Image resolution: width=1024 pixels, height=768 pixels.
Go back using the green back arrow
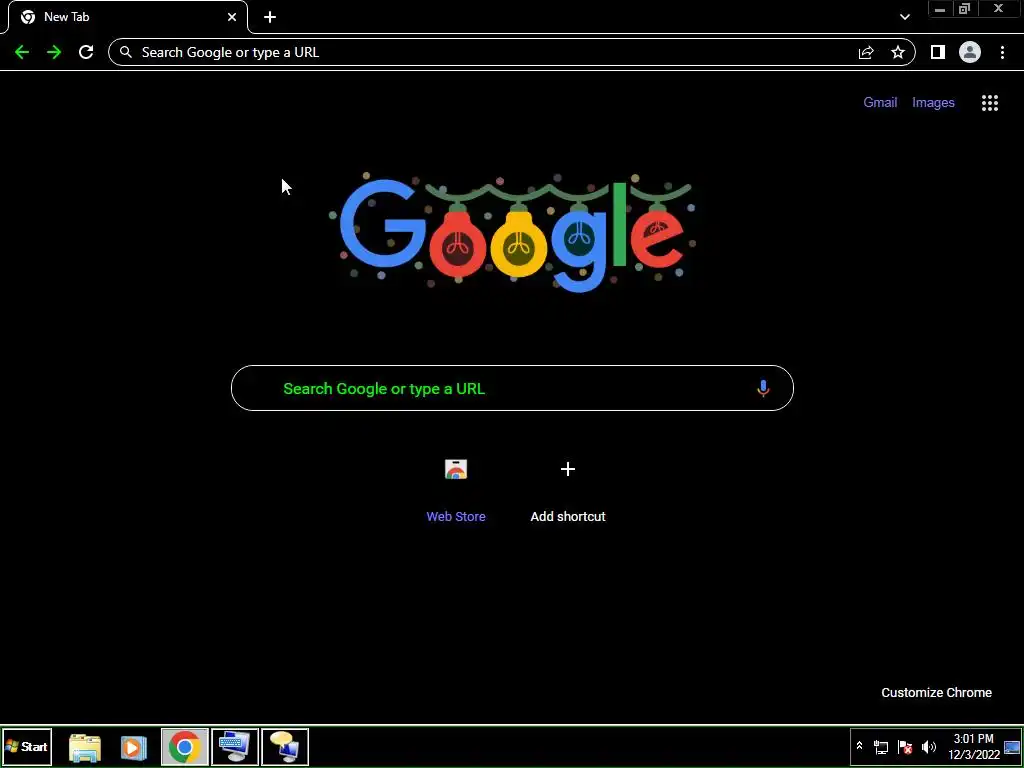pos(22,52)
